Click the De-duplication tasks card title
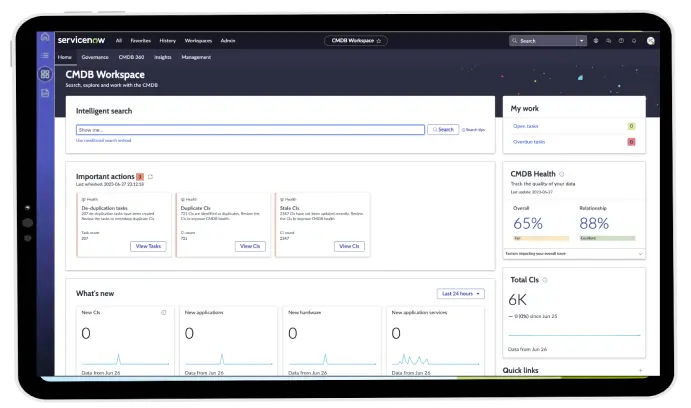 (x=104, y=208)
